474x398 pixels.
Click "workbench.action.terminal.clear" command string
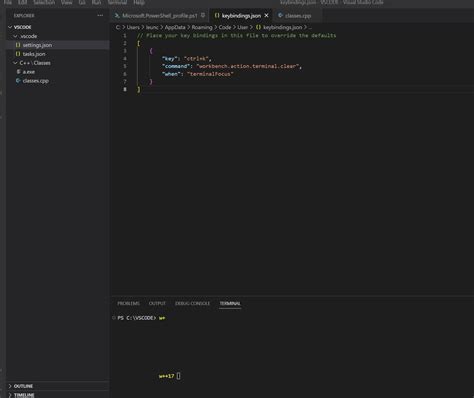point(247,66)
